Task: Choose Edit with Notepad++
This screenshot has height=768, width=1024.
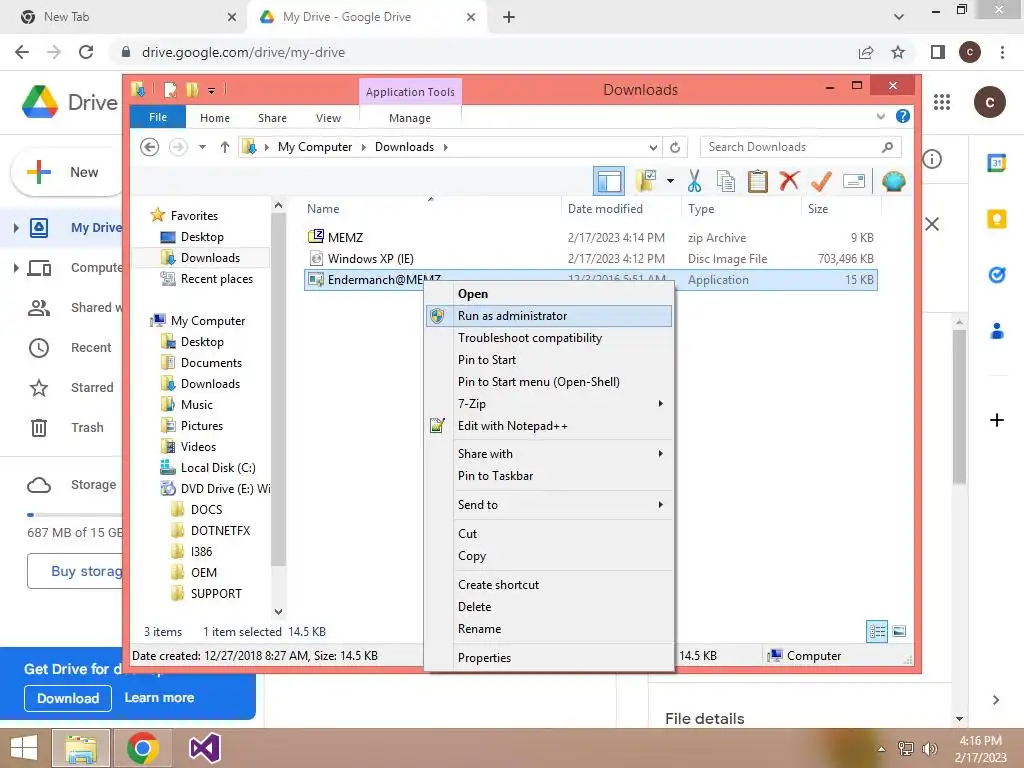Action: pos(549,426)
